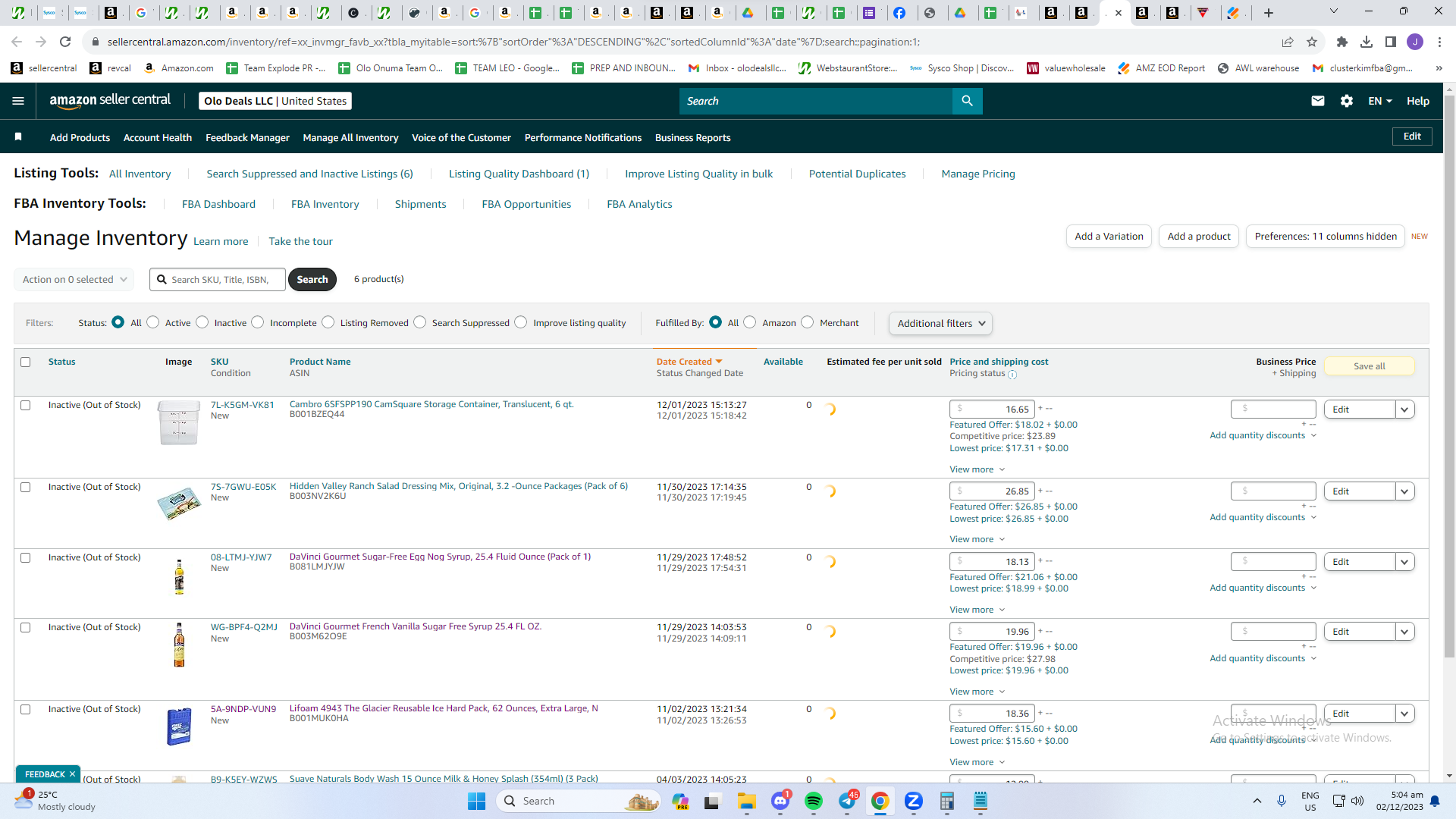Open Feedback Manager in the nav bar
The width and height of the screenshot is (1456, 819).
pos(247,137)
